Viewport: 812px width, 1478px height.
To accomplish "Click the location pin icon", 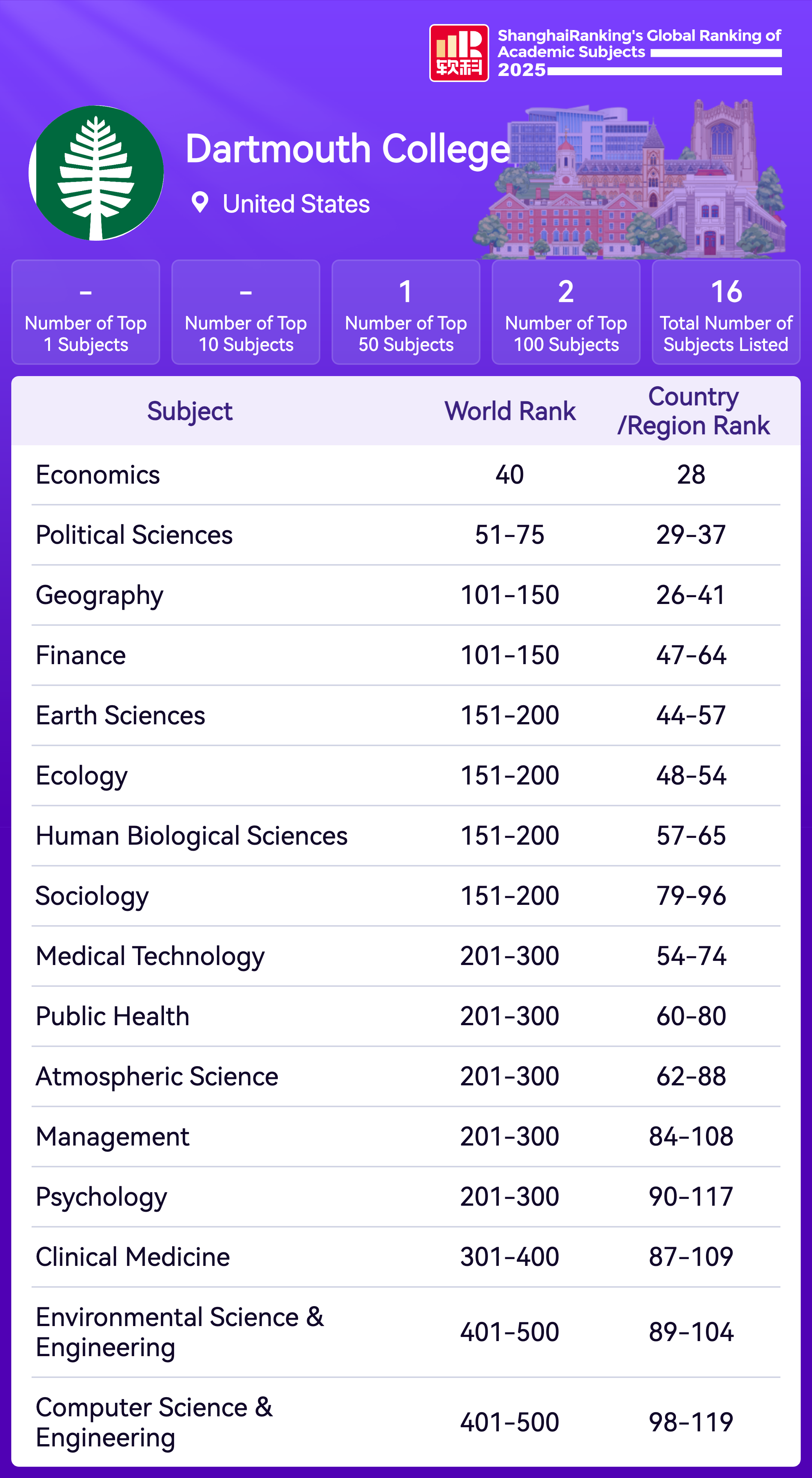I will pos(200,203).
